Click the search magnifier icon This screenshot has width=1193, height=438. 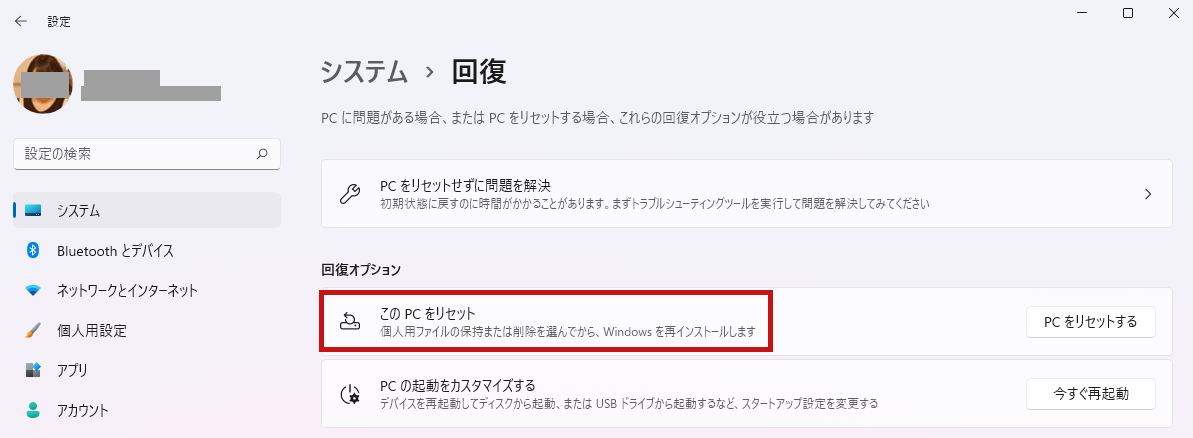coord(262,154)
